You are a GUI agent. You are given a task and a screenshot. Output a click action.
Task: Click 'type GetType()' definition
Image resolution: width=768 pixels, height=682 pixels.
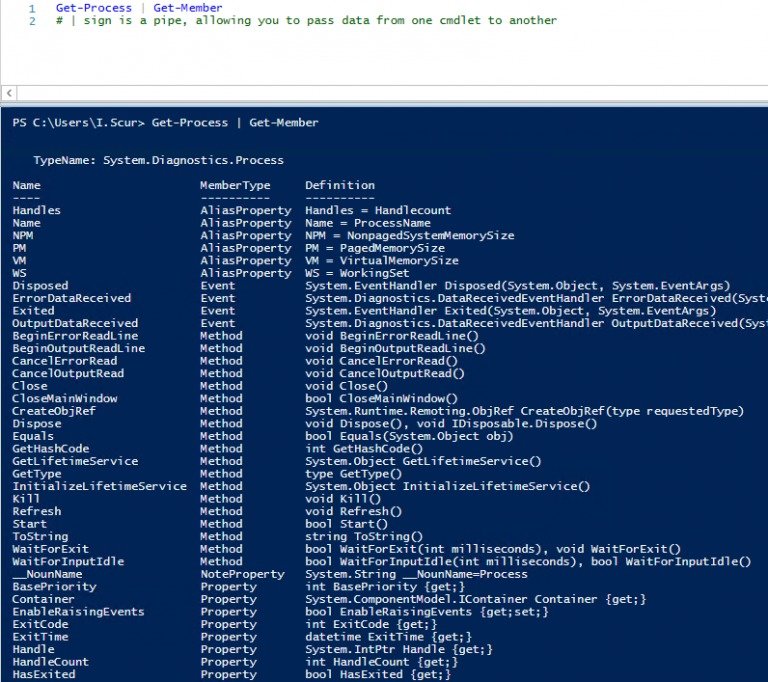[354, 474]
